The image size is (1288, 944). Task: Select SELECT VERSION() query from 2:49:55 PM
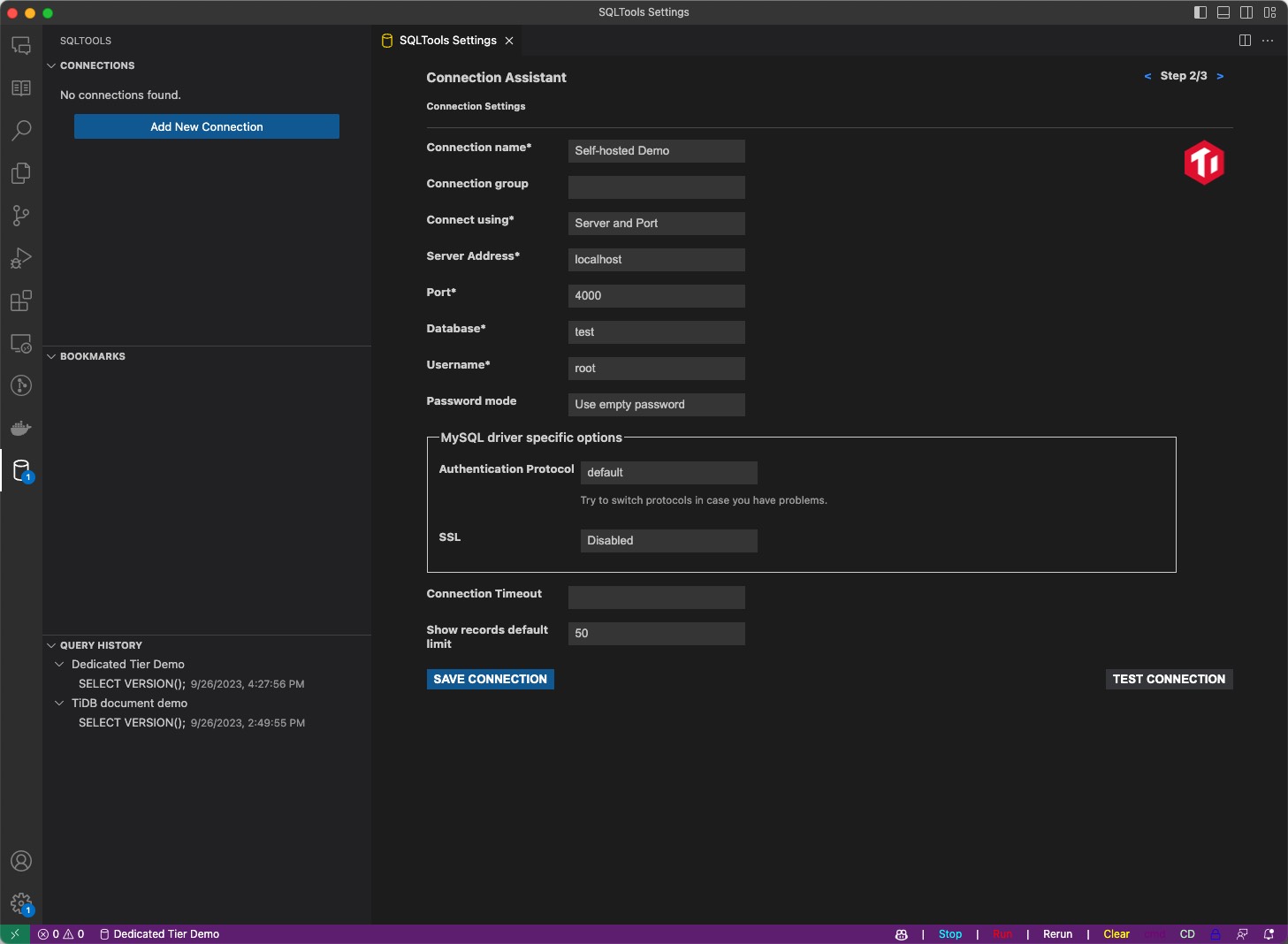[x=207, y=723]
